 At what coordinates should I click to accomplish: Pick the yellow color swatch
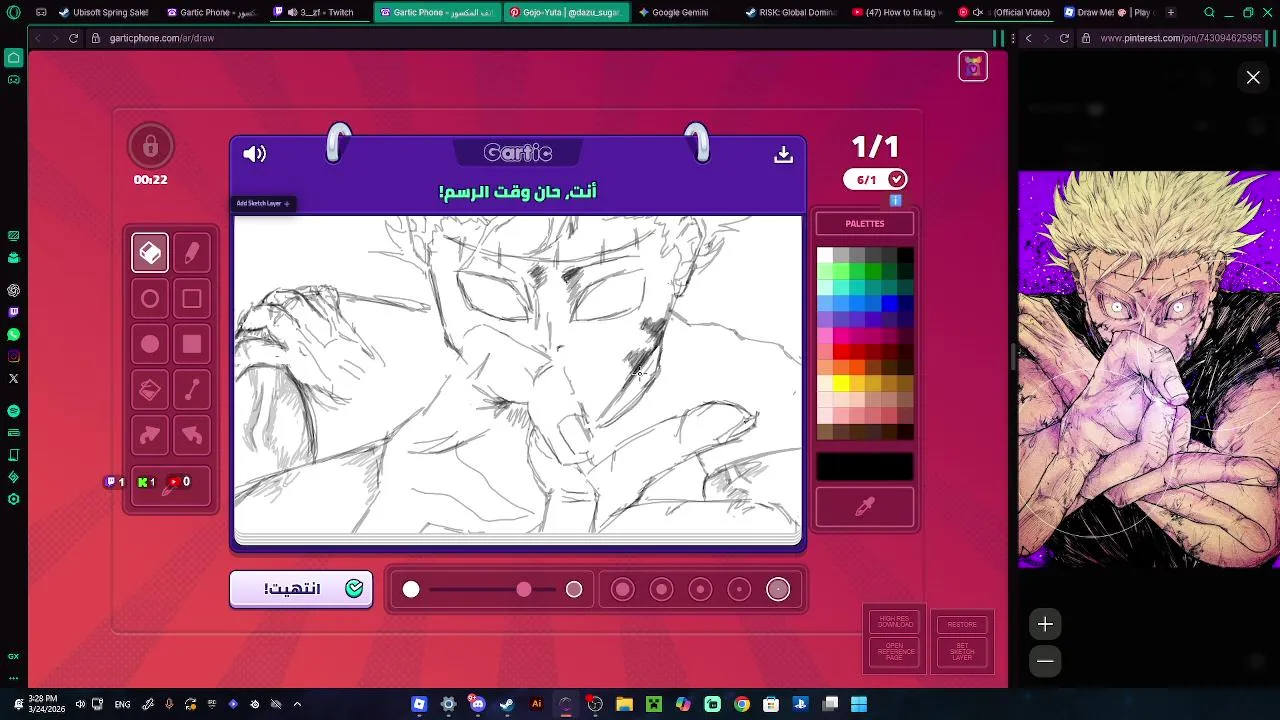[x=841, y=384]
